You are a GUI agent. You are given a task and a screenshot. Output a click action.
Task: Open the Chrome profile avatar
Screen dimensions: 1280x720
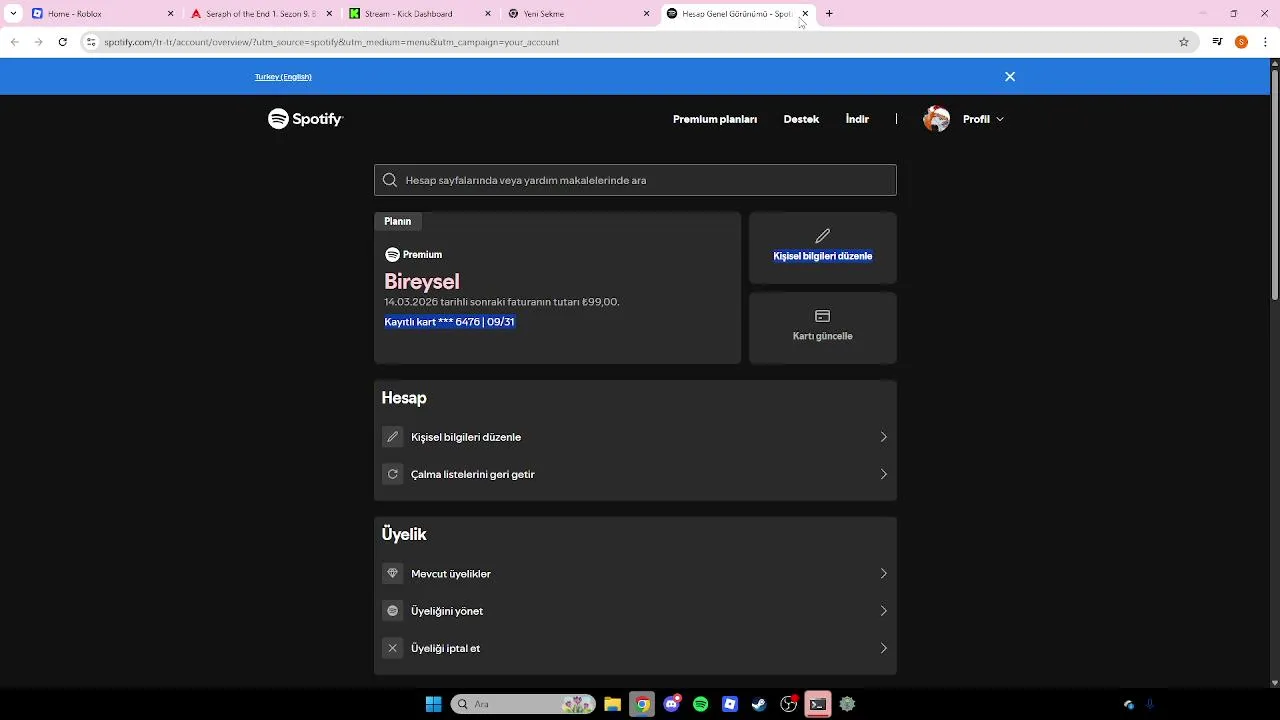(1241, 42)
